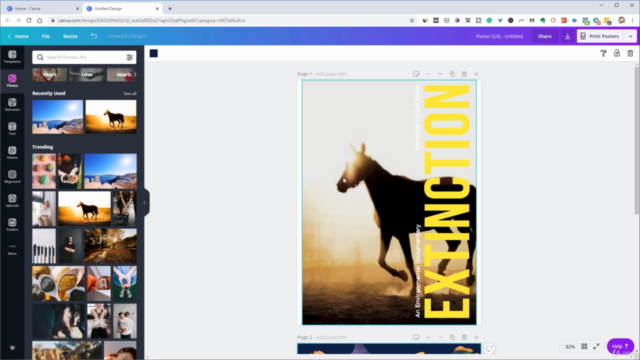Viewport: 640px width, 360px height.
Task: Move Page 1 down
Action: pos(440,74)
